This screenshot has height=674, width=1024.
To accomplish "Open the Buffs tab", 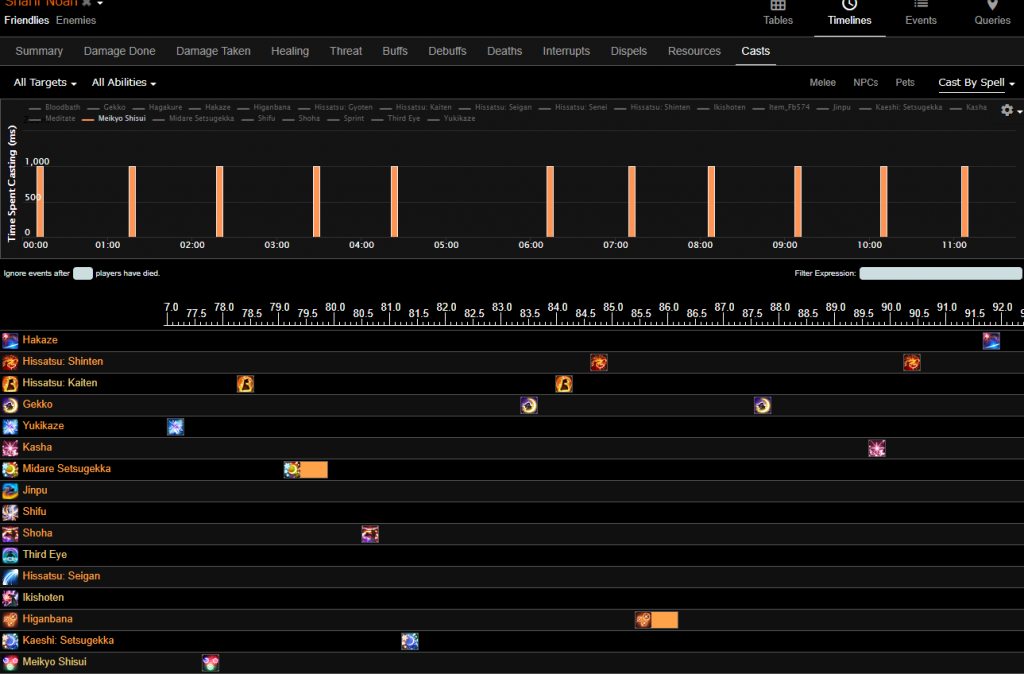I will click(x=395, y=51).
